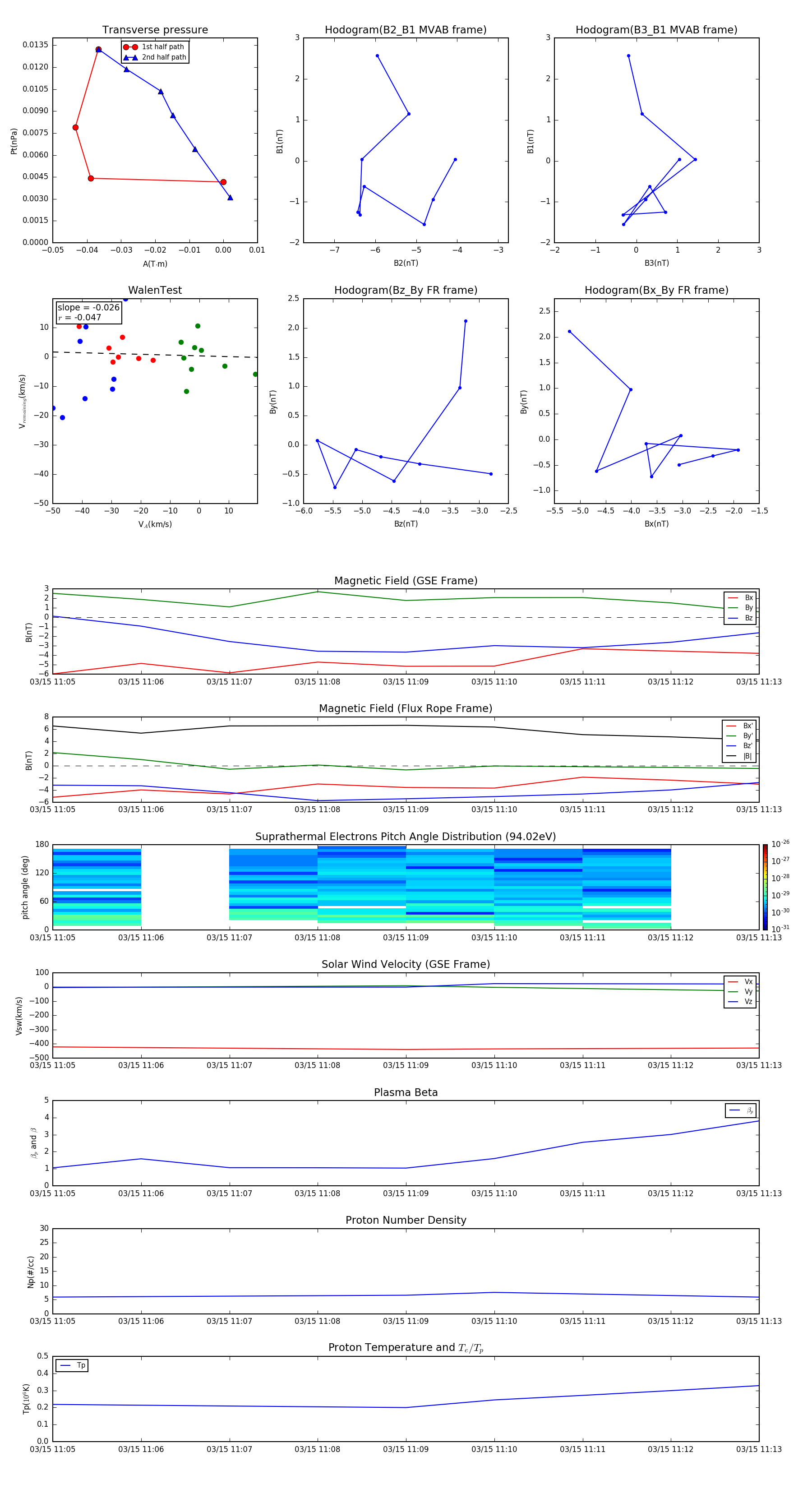Viewport: 812px width, 1489px height.
Task: Click the "A(T·m)" x-axis label
Action: point(155,264)
